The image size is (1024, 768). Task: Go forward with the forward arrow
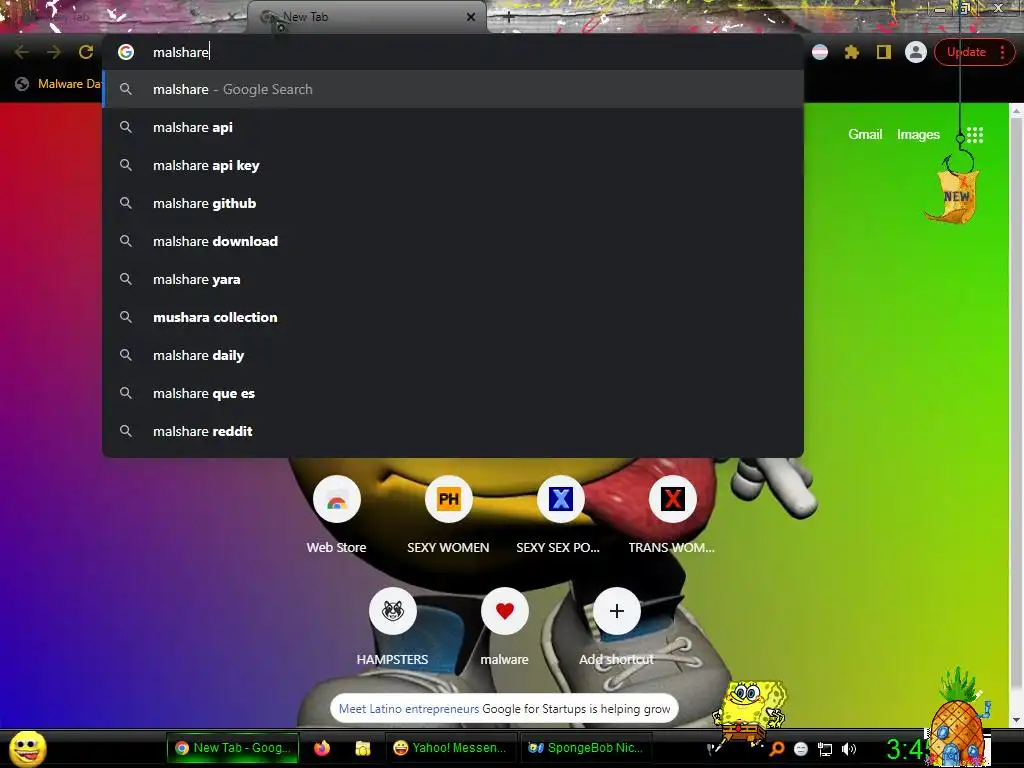pyautogui.click(x=54, y=52)
